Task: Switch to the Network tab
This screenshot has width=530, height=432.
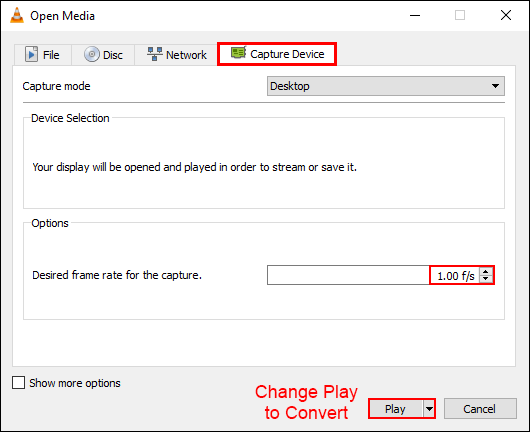Action: (176, 54)
